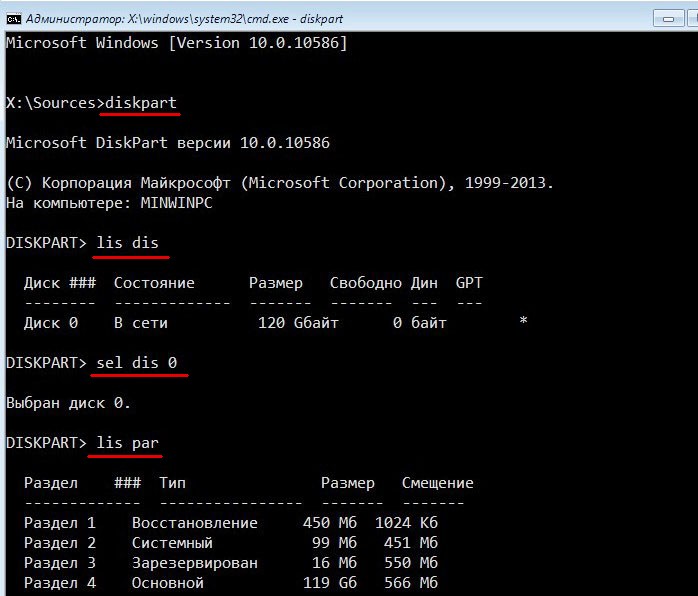This screenshot has width=698, height=596.
Task: Click the 'GPT' column header
Action: [469, 283]
